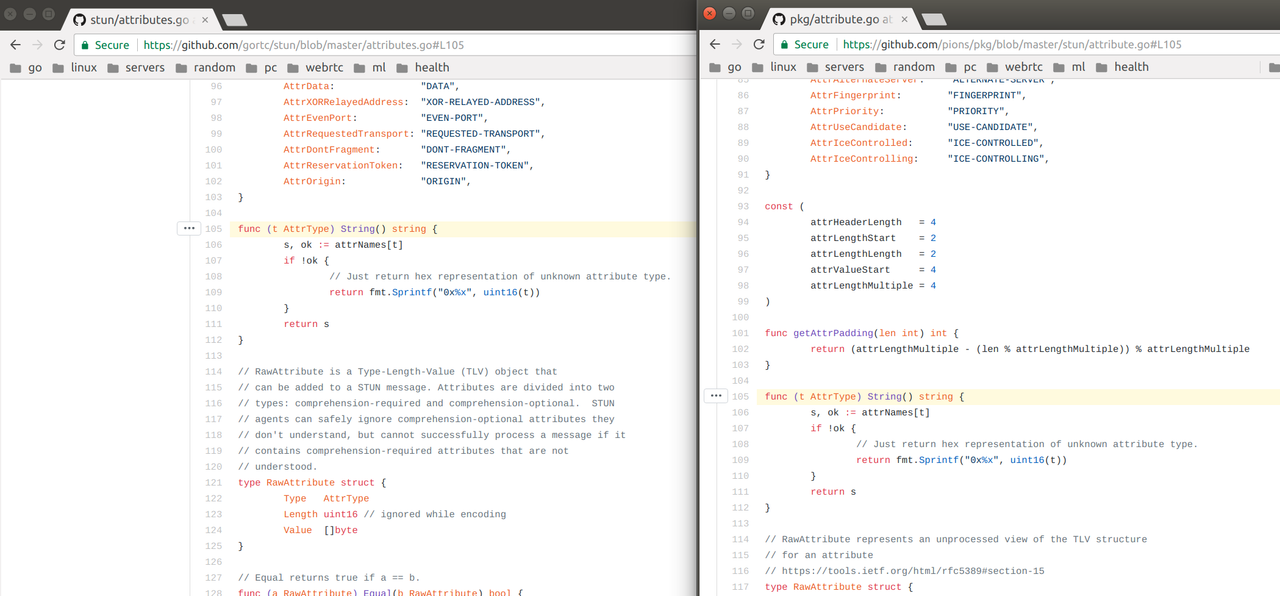This screenshot has height=596, width=1280.
Task: Click "RESERVATION-TOKEN" string in left window
Action: pos(476,165)
